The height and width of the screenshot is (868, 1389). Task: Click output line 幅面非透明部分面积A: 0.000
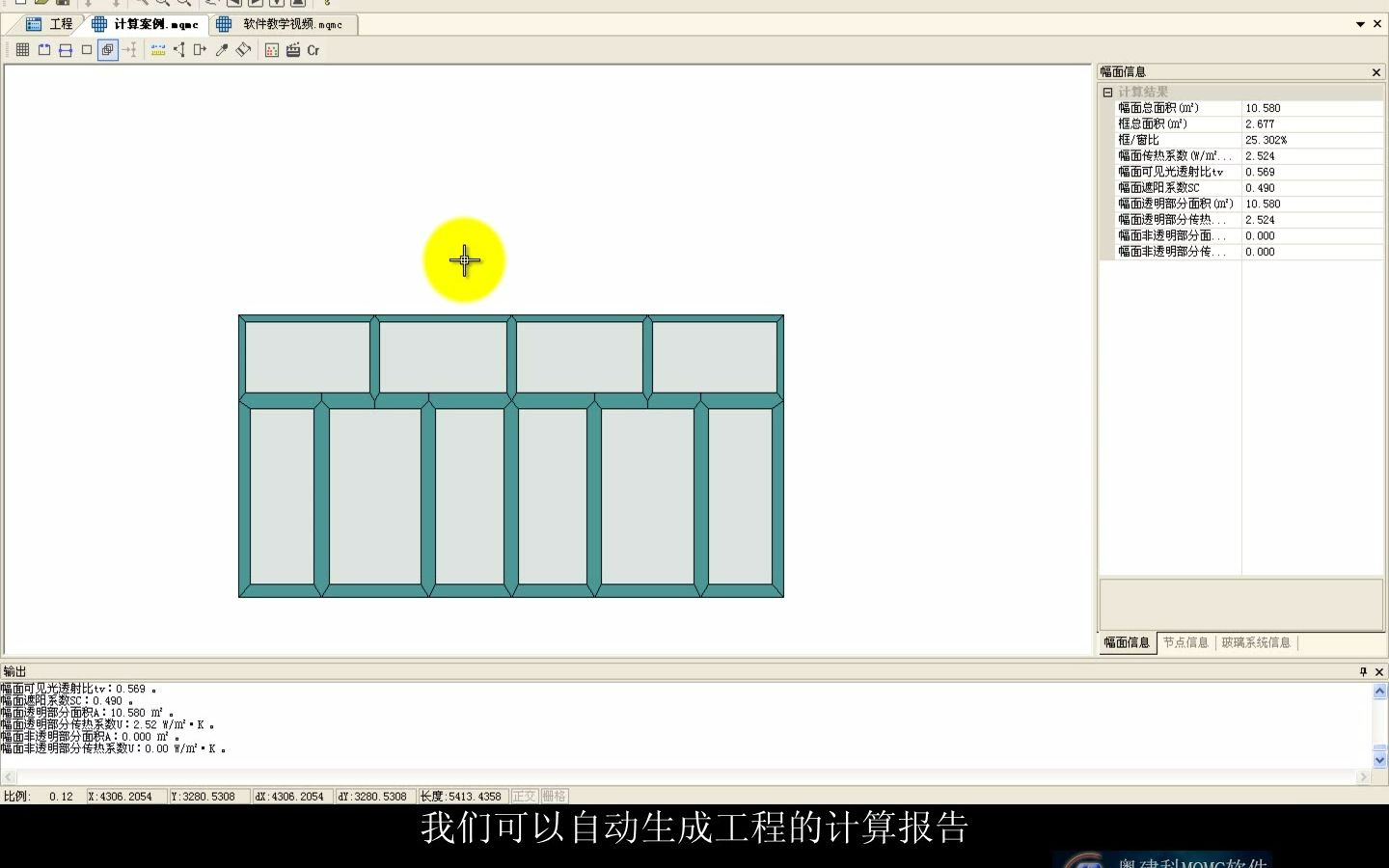90,737
